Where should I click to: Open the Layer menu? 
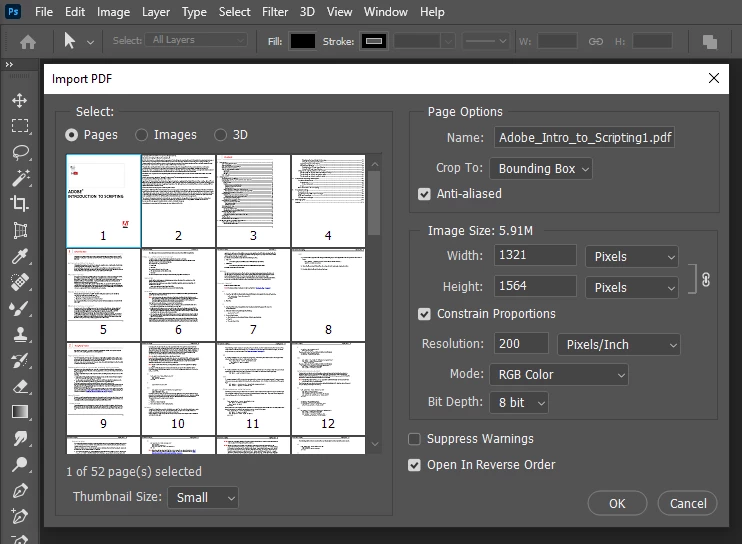click(x=156, y=12)
